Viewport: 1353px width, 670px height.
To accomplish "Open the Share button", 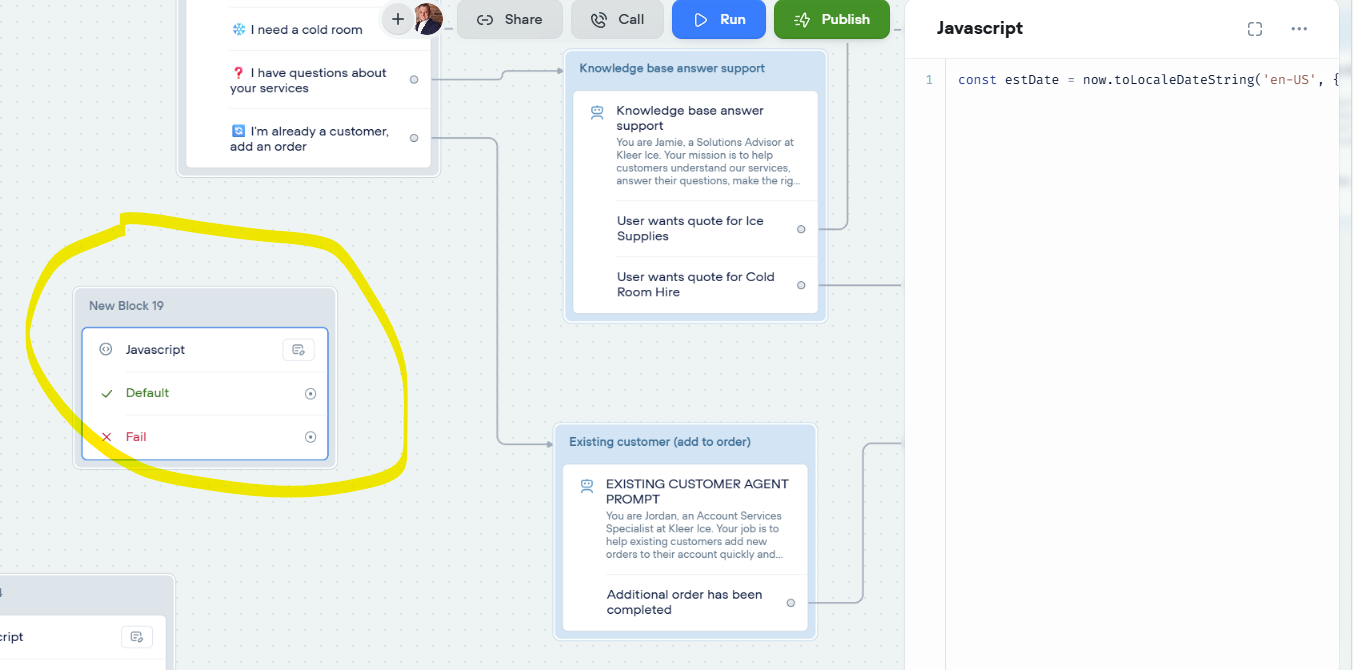I will click(x=510, y=19).
